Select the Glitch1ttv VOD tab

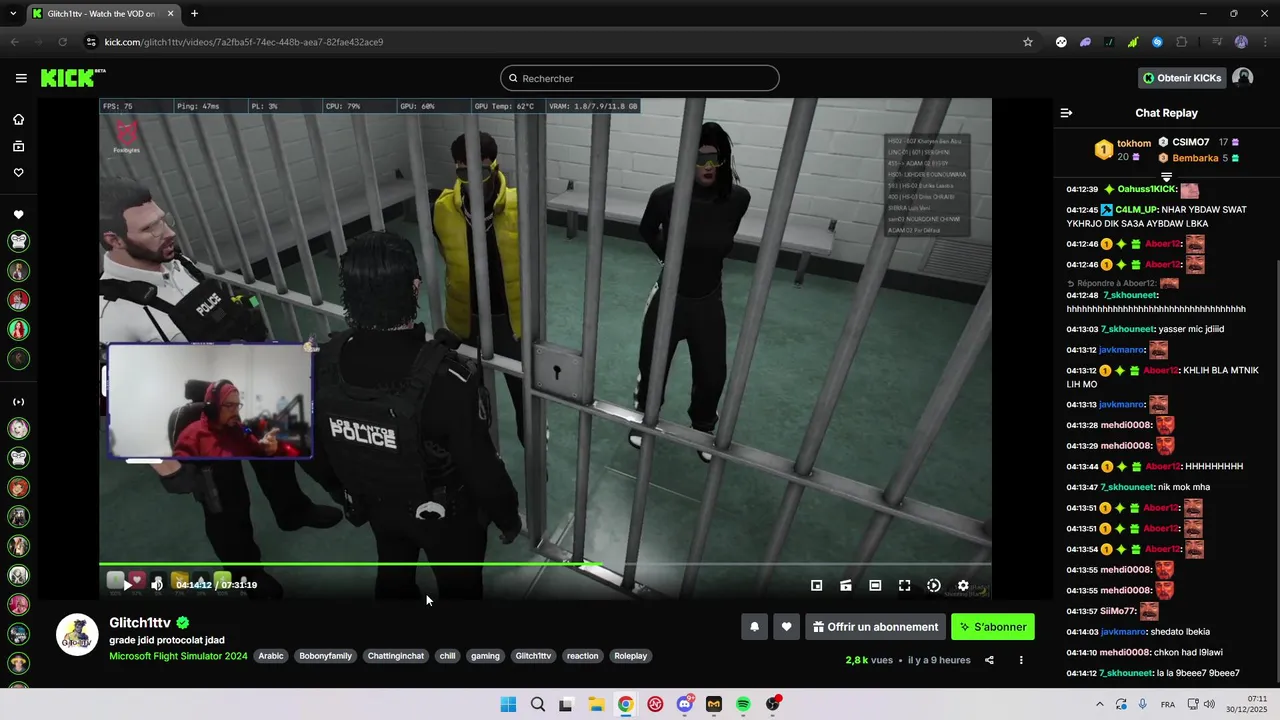[x=102, y=14]
